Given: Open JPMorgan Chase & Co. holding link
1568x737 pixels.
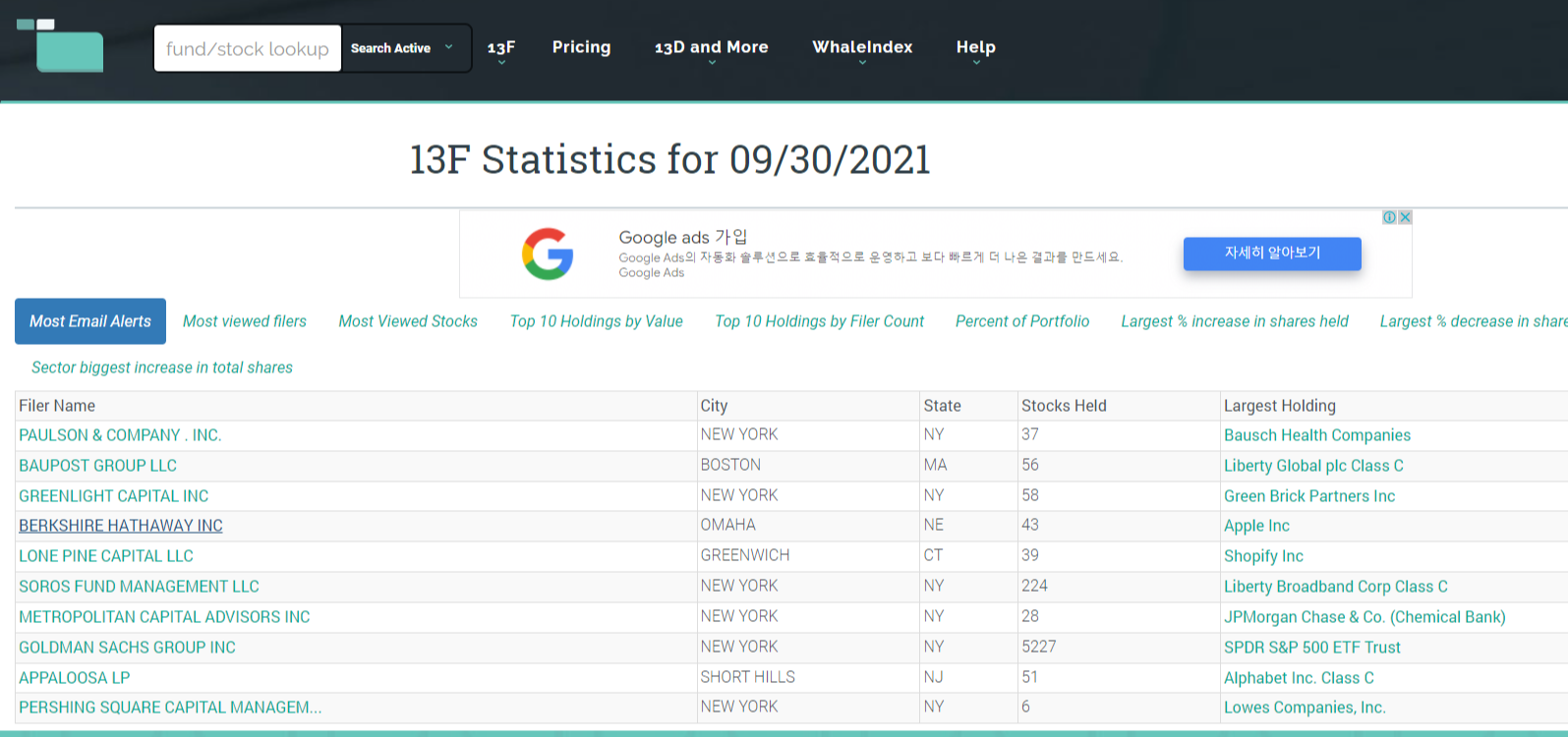Looking at the screenshot, I should click(1365, 617).
